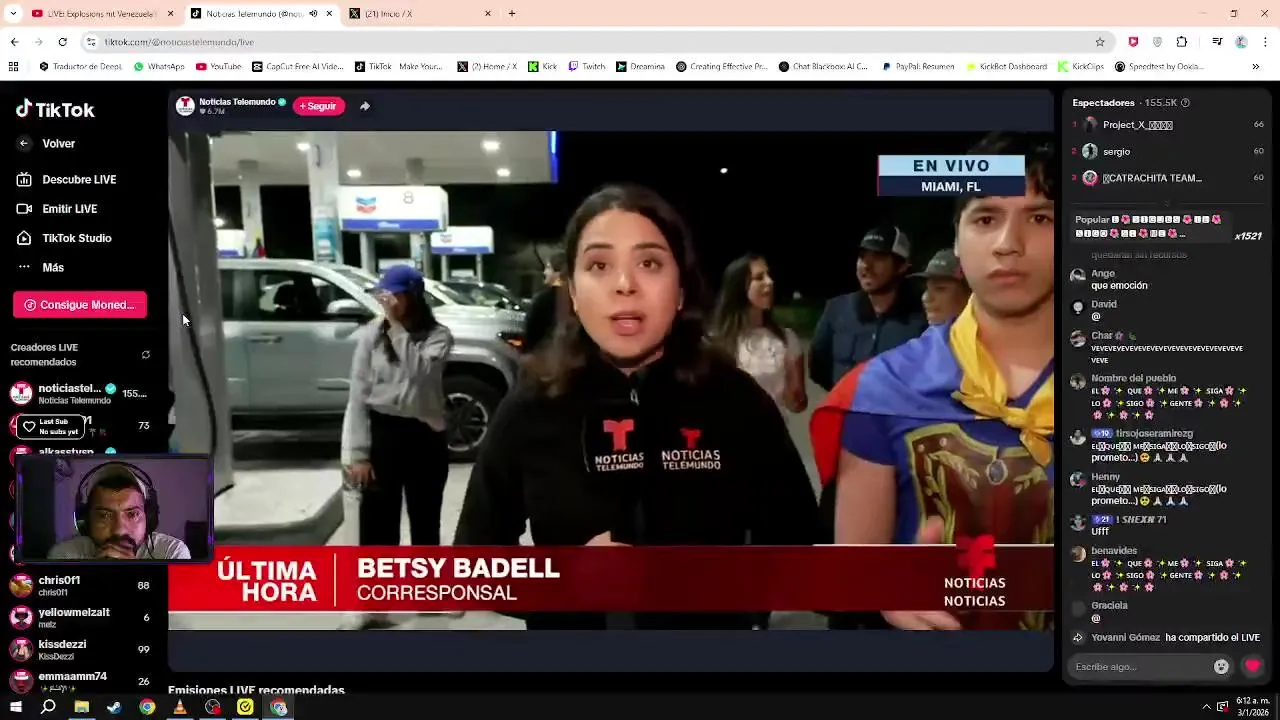
Task: Click the browser back arrow
Action: coord(14,42)
